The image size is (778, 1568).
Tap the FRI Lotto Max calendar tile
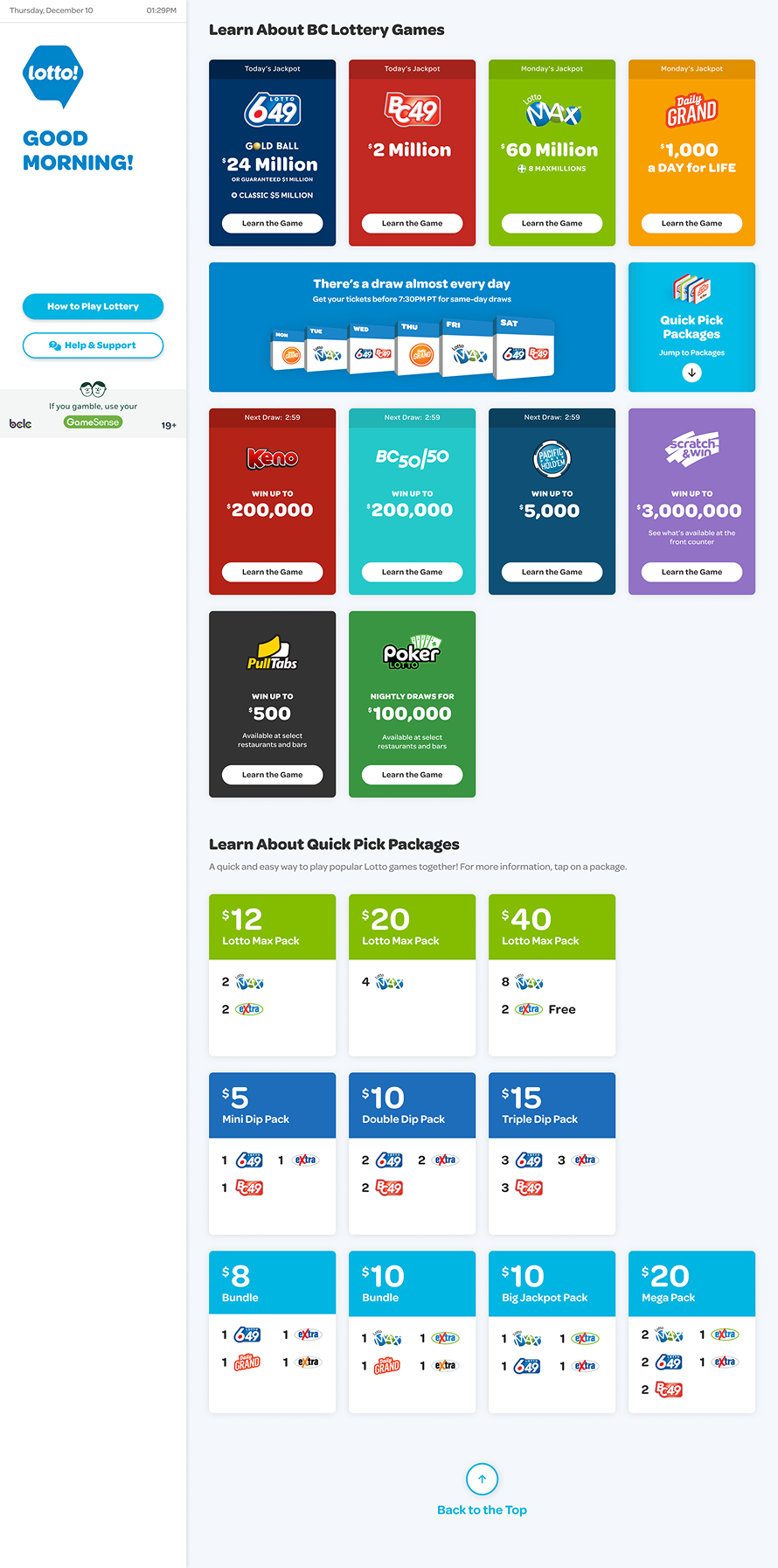click(468, 348)
